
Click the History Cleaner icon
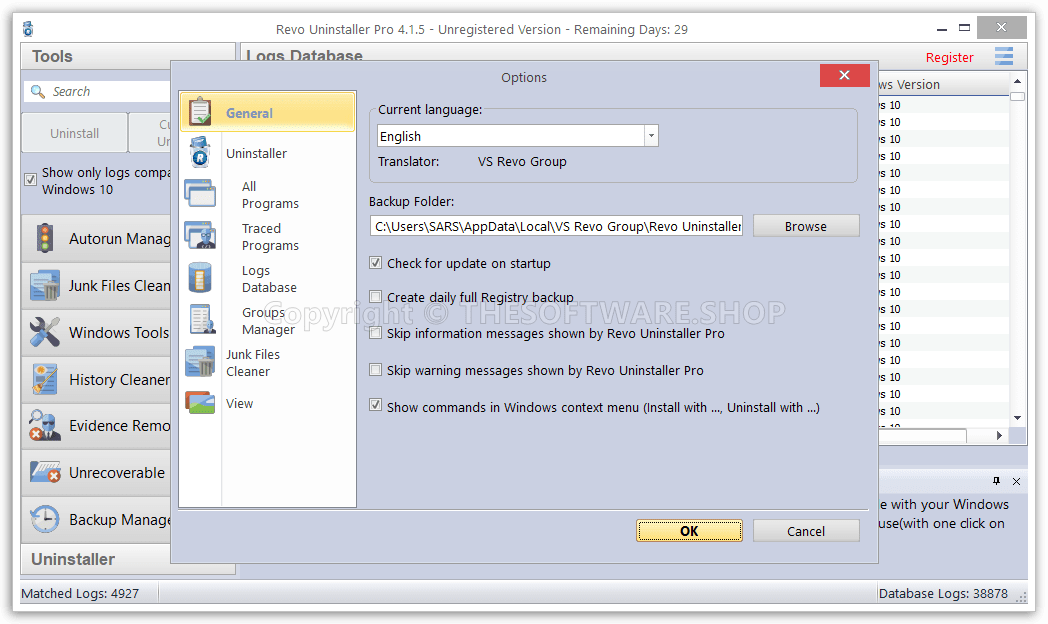(x=45, y=379)
